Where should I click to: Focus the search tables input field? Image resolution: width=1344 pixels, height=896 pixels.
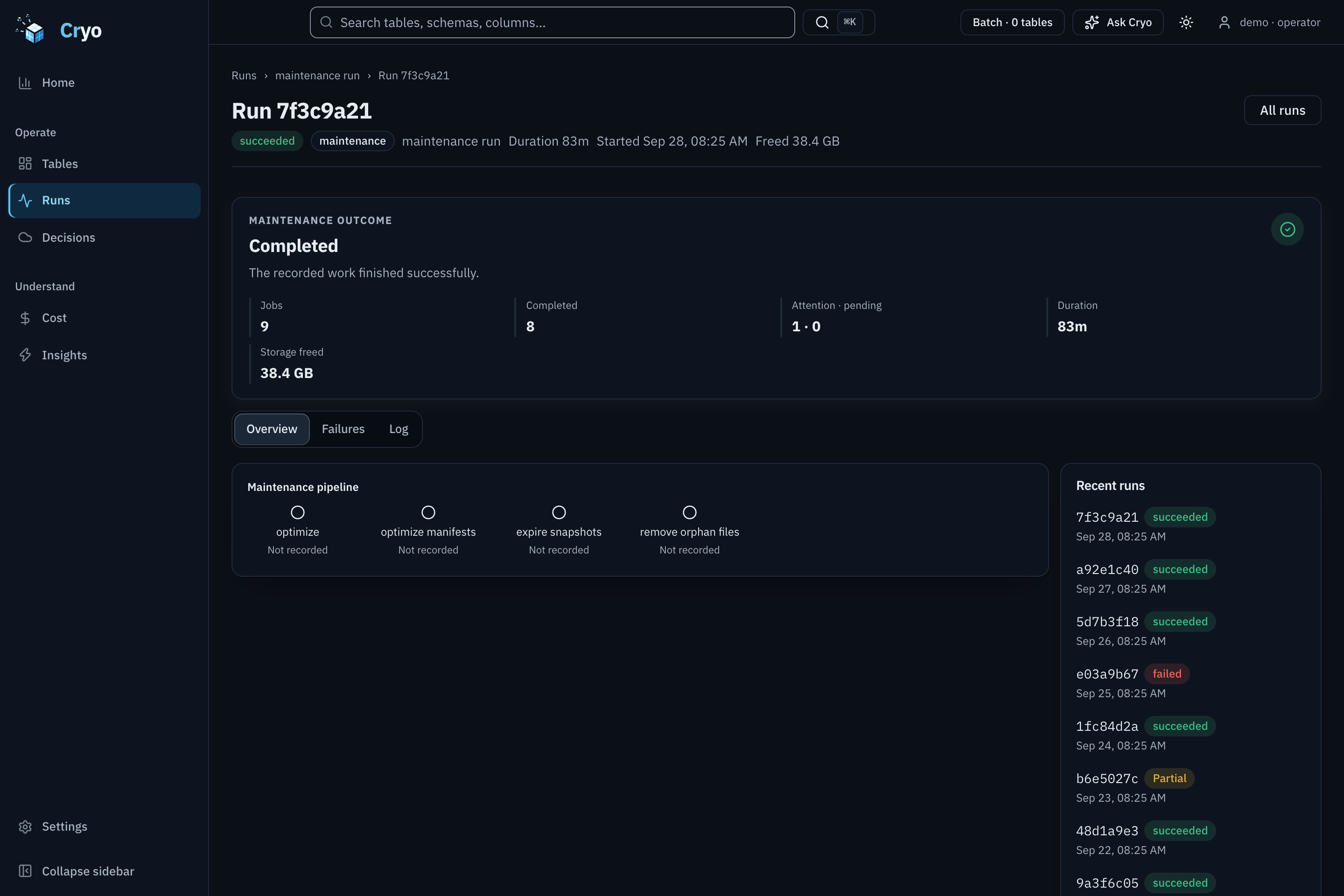(552, 22)
